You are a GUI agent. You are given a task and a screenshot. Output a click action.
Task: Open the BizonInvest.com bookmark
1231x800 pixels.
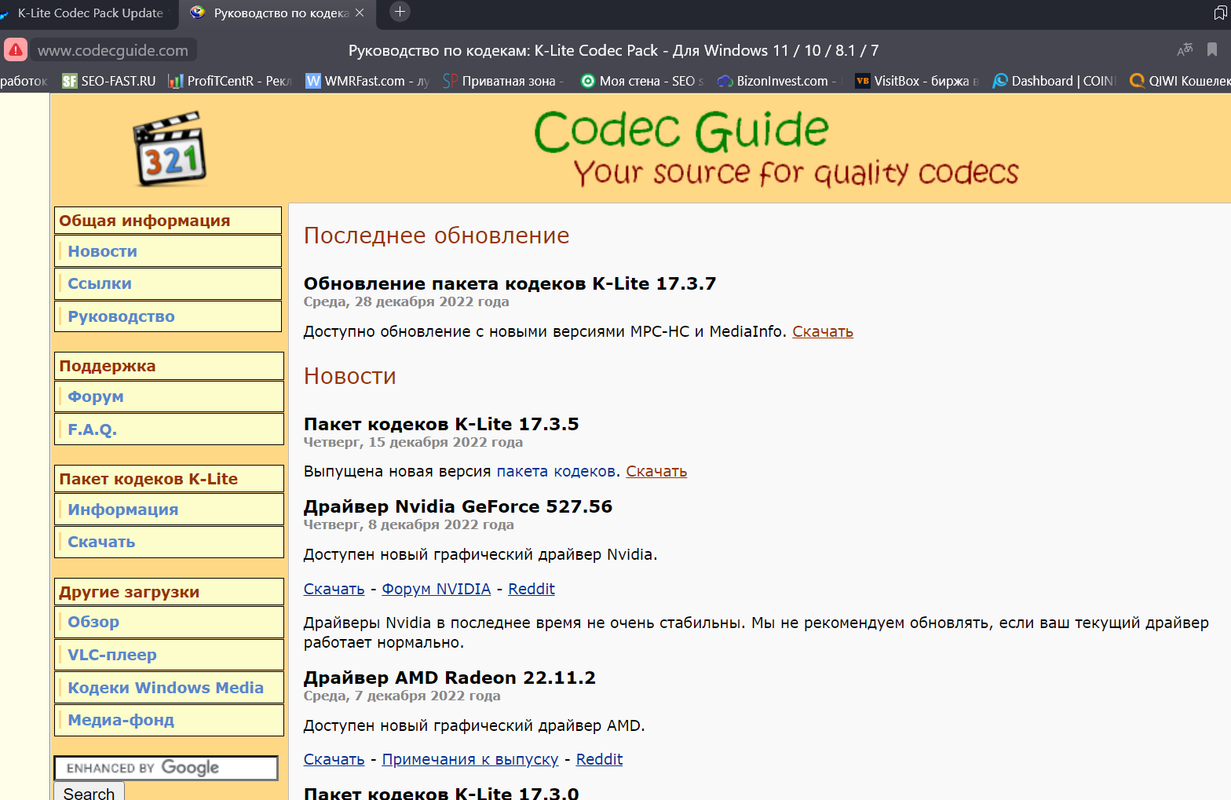[779, 81]
